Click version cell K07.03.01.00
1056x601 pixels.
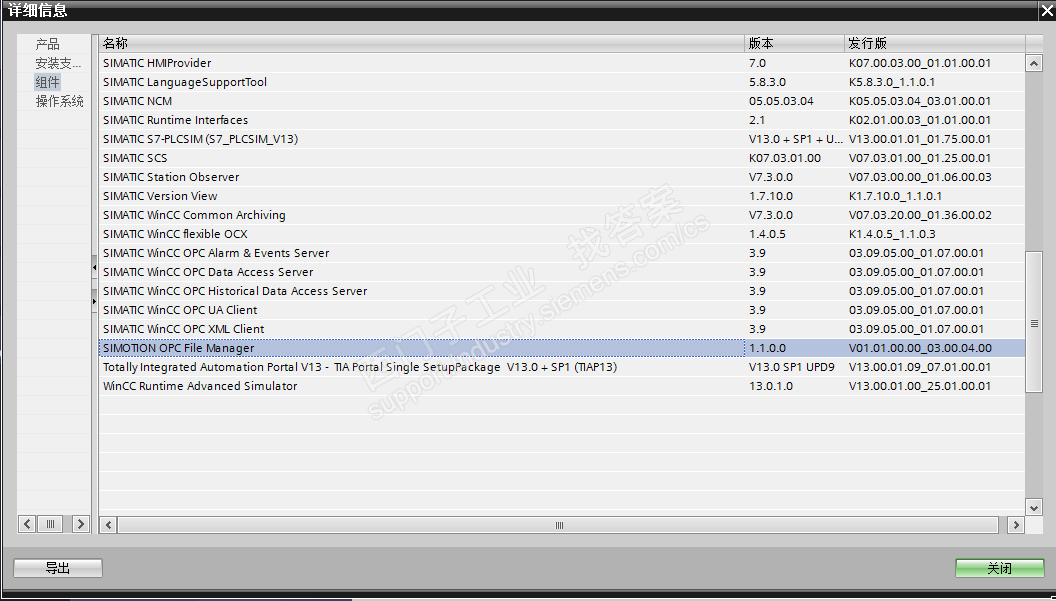pyautogui.click(x=785, y=158)
